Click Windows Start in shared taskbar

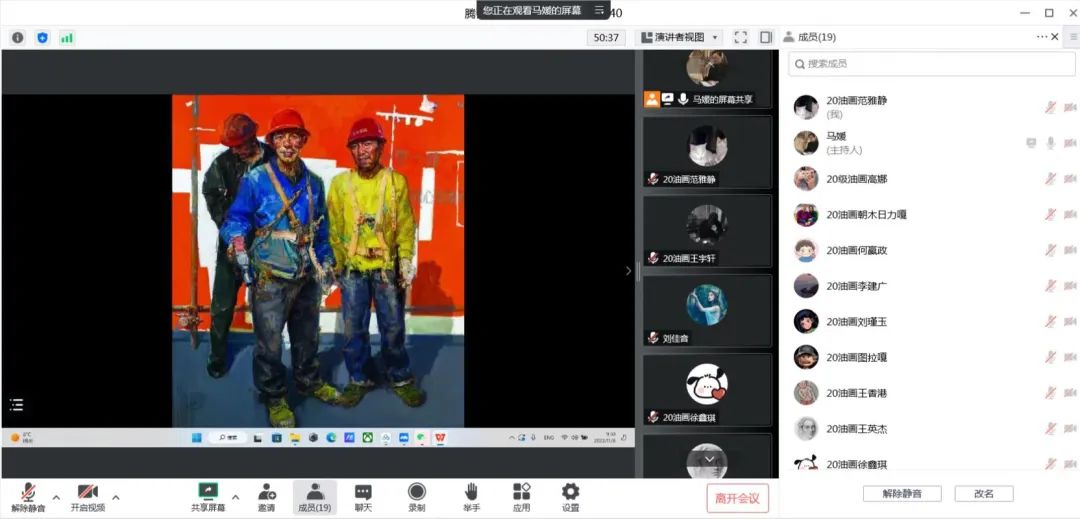196,437
